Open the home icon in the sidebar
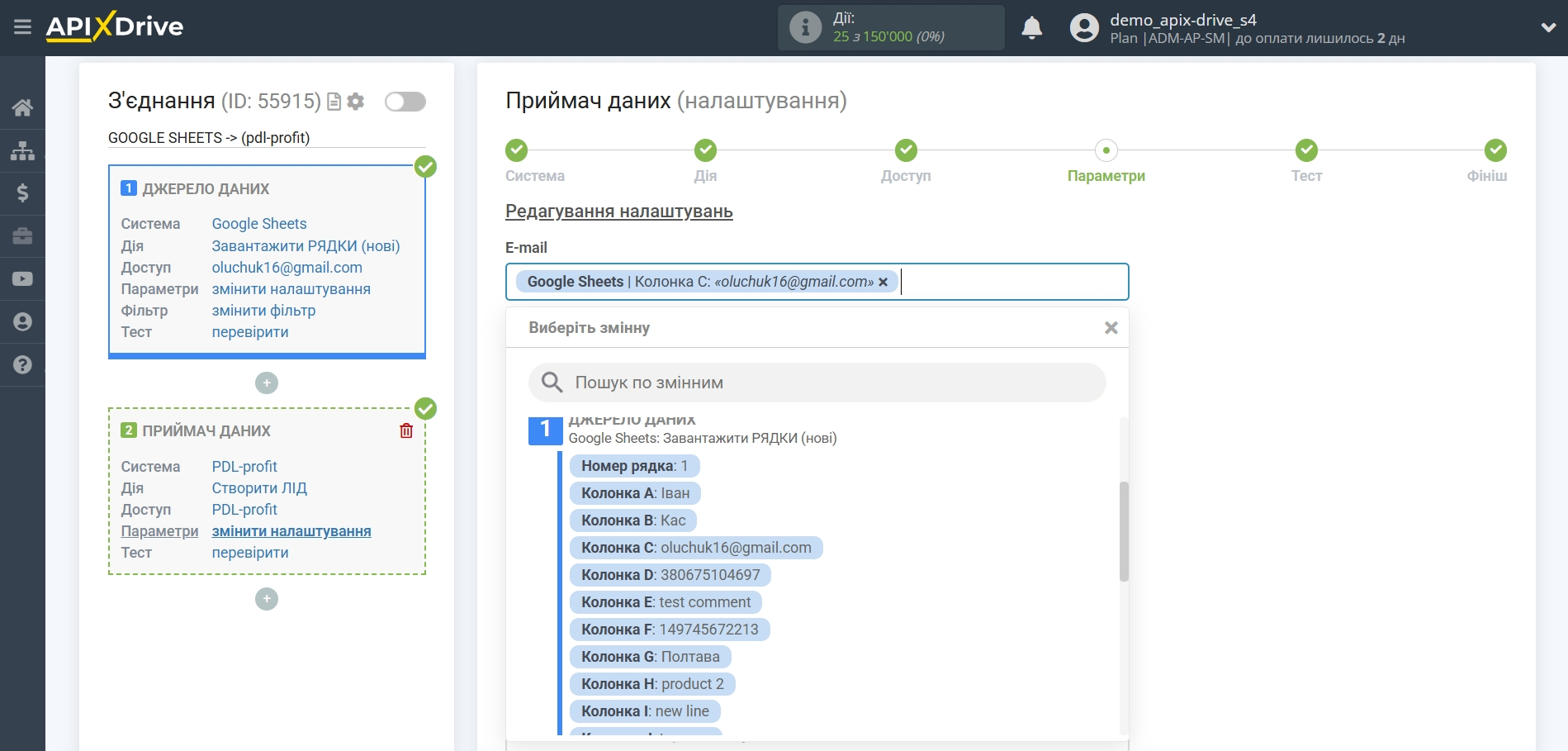1568x751 pixels. [x=22, y=107]
